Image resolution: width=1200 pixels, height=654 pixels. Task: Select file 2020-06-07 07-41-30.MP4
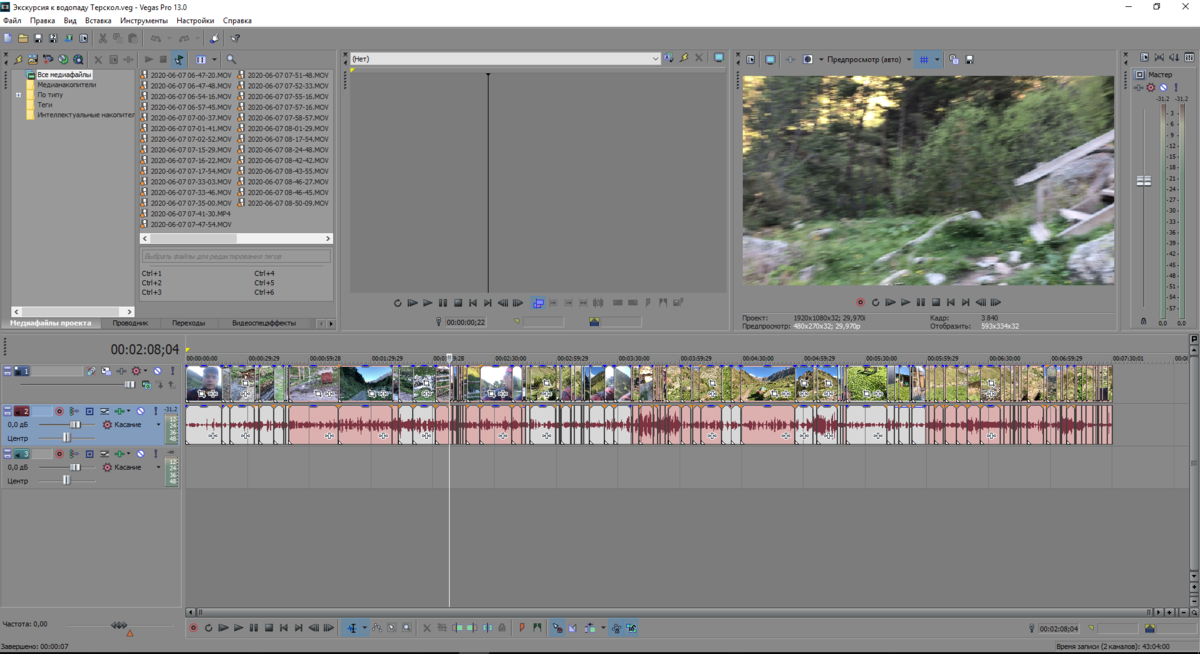(x=186, y=213)
